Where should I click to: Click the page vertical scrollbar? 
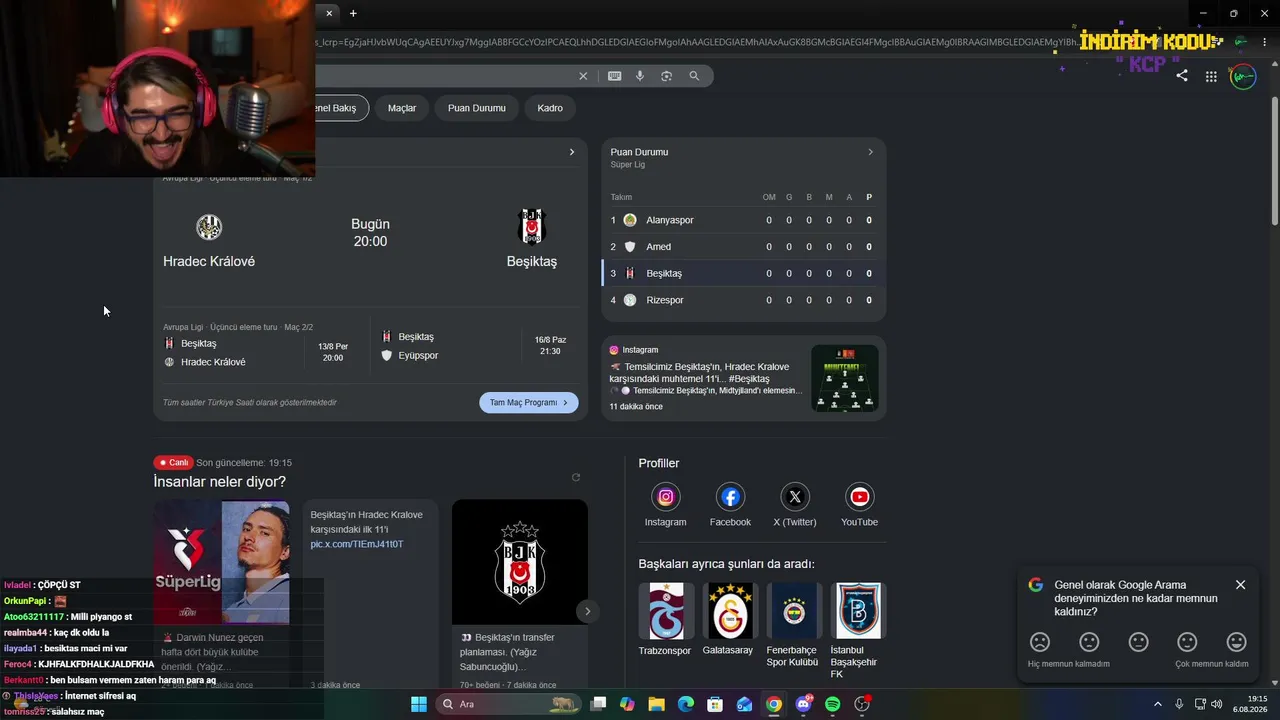[x=1275, y=160]
